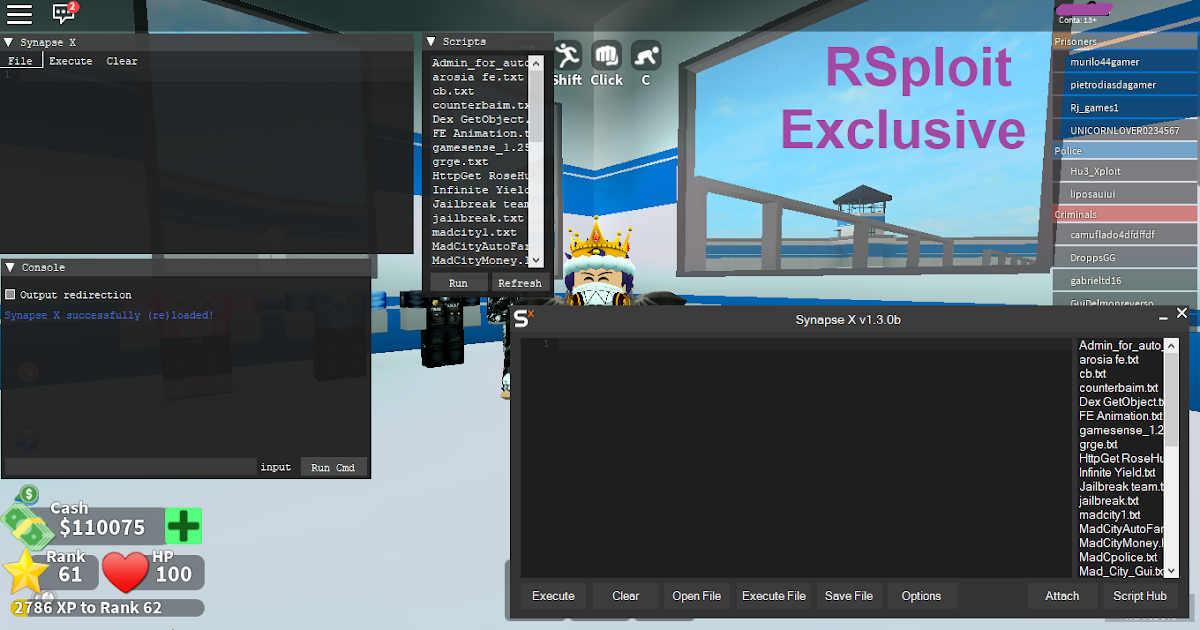Click the Refresh button under Scripts
This screenshot has width=1200, height=630.
(x=520, y=283)
